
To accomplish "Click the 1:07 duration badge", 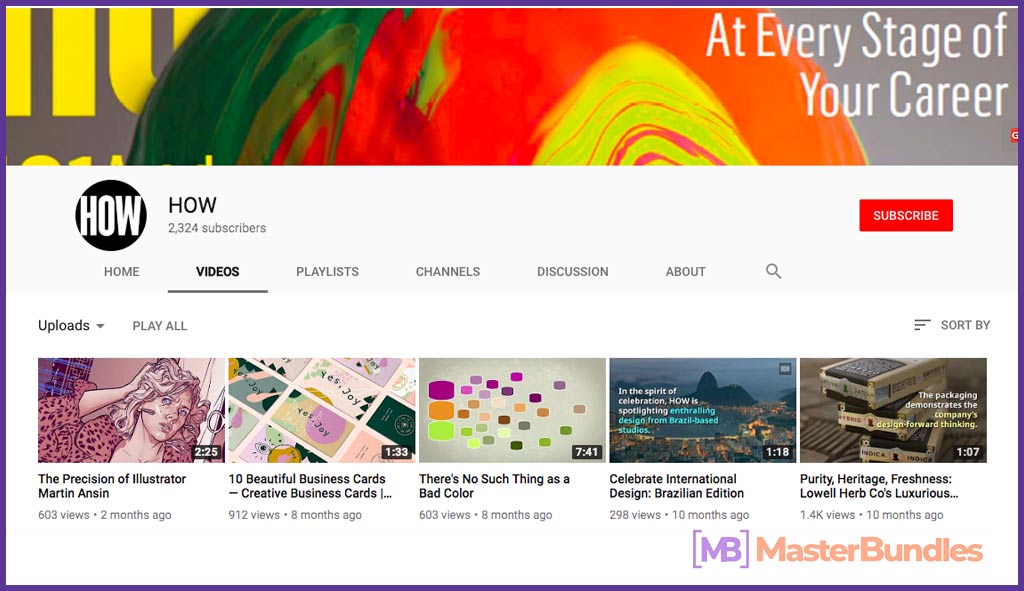I will coord(968,452).
